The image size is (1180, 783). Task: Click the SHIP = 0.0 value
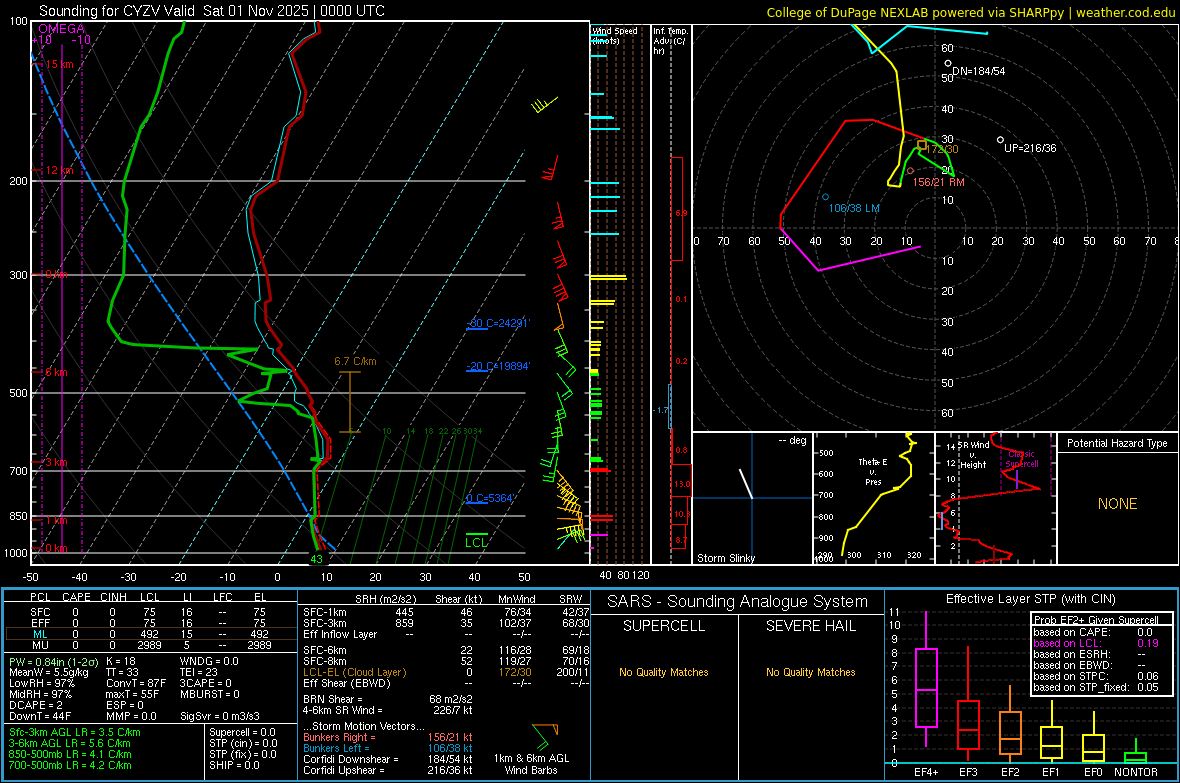click(234, 765)
